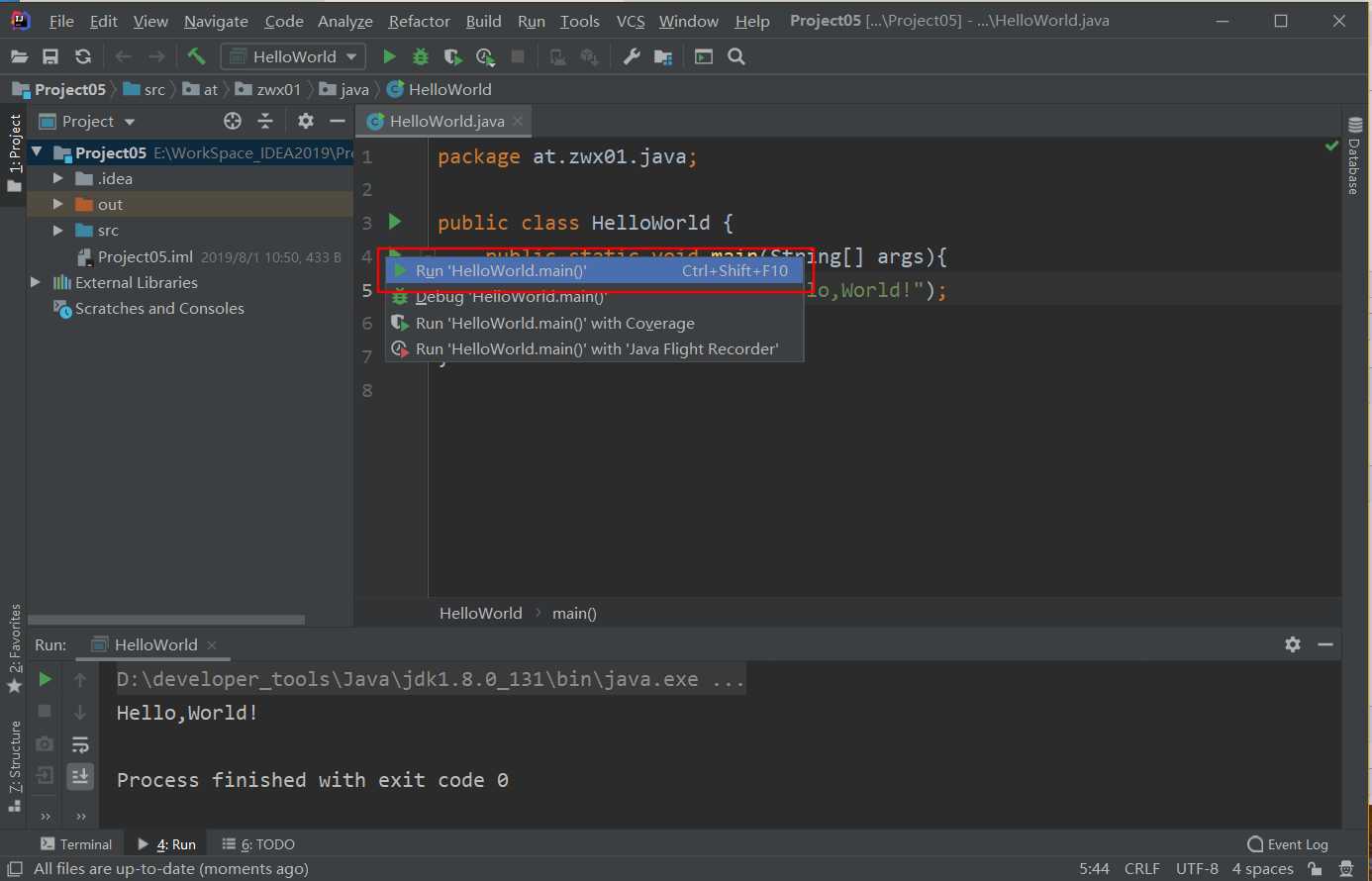This screenshot has height=881, width=1372.
Task: Open the Event Log
Action: click(x=1288, y=844)
